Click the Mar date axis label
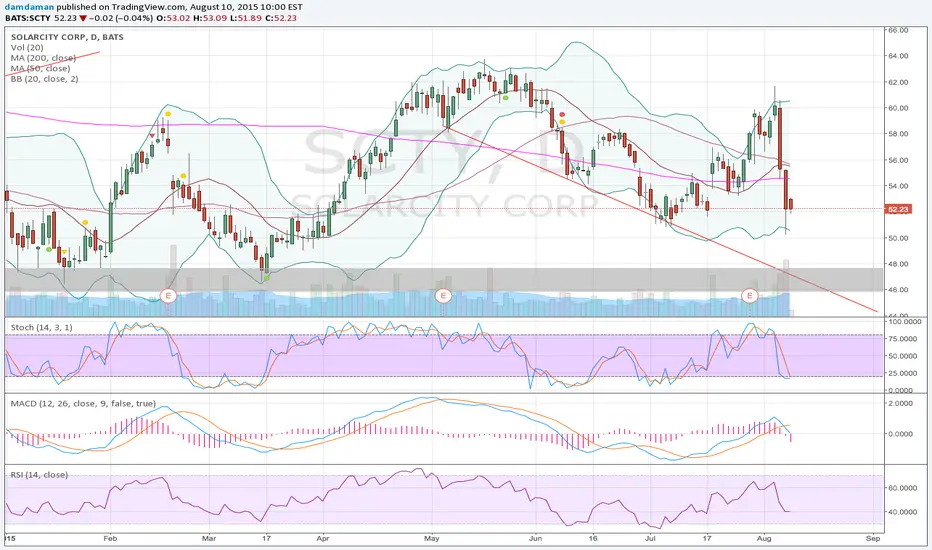The image size is (932, 550). pos(209,539)
